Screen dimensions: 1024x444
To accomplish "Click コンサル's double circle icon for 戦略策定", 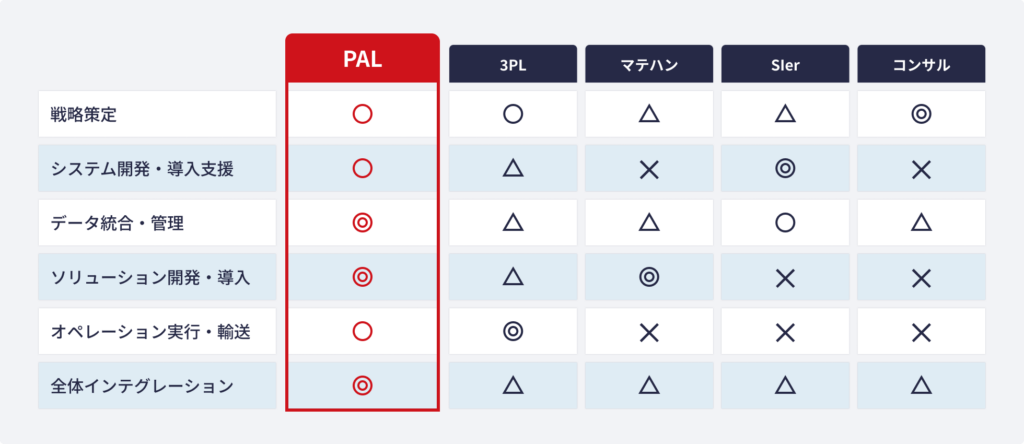I will (x=921, y=114).
